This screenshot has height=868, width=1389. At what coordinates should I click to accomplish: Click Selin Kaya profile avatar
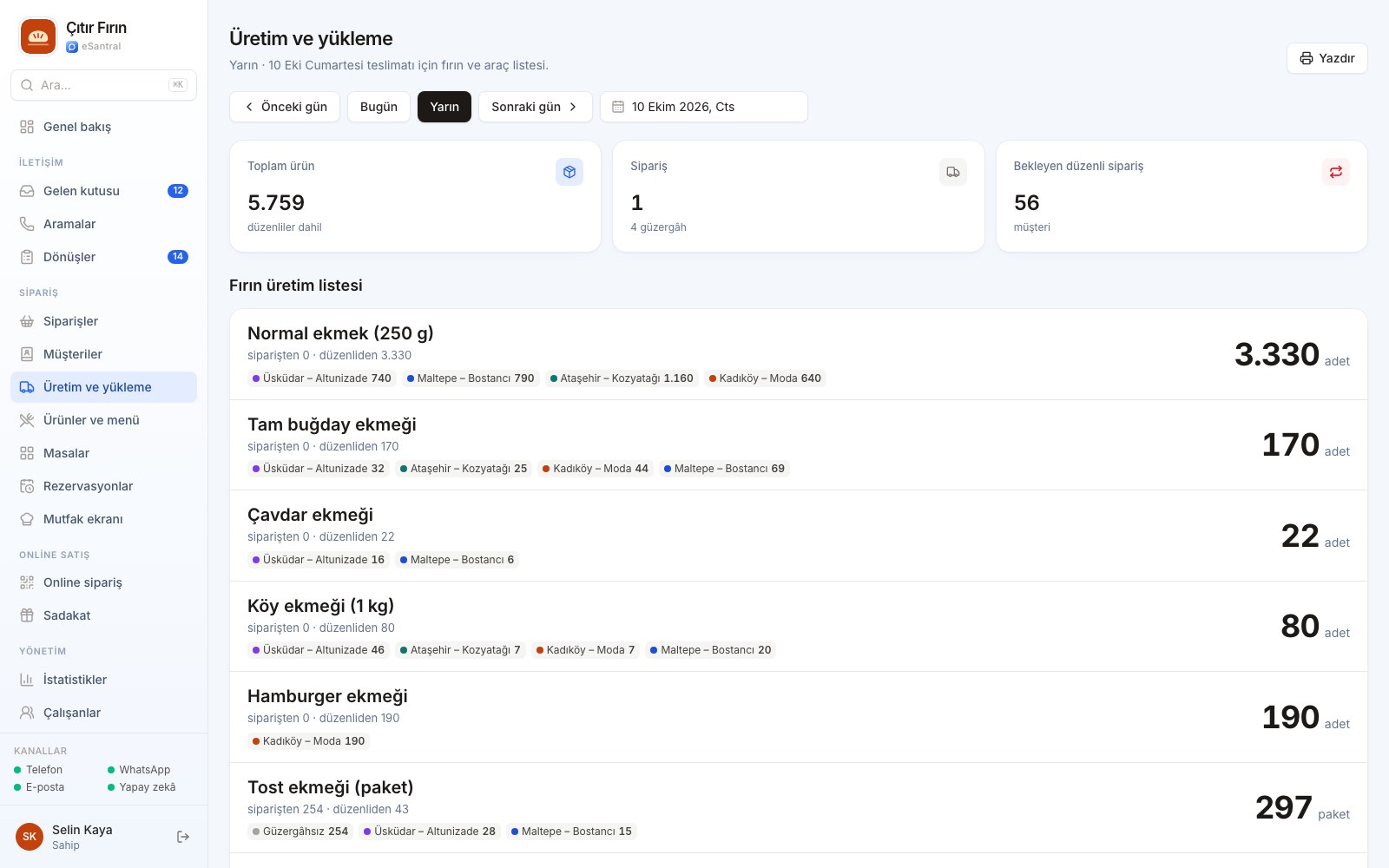click(x=30, y=837)
